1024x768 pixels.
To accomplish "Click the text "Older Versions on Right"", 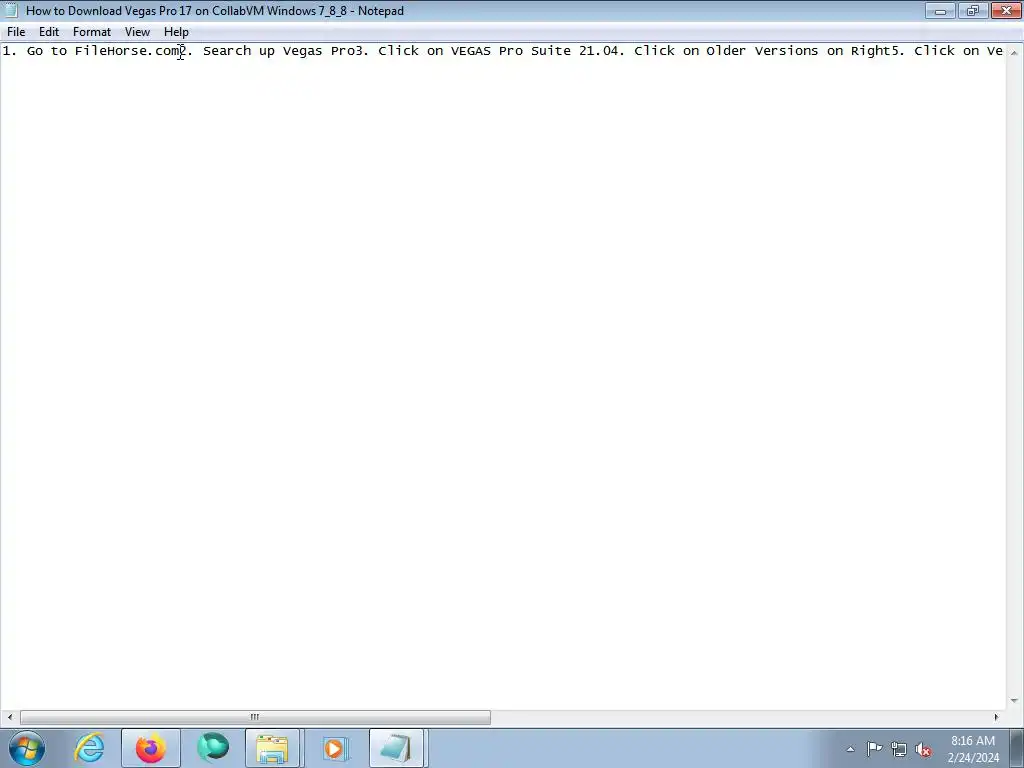I will (798, 51).
